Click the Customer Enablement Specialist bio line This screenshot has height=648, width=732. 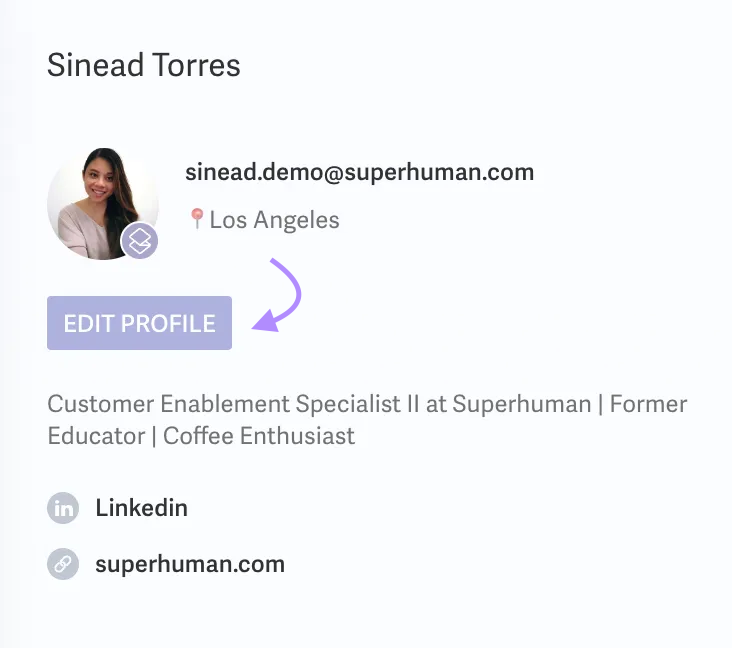coord(367,404)
